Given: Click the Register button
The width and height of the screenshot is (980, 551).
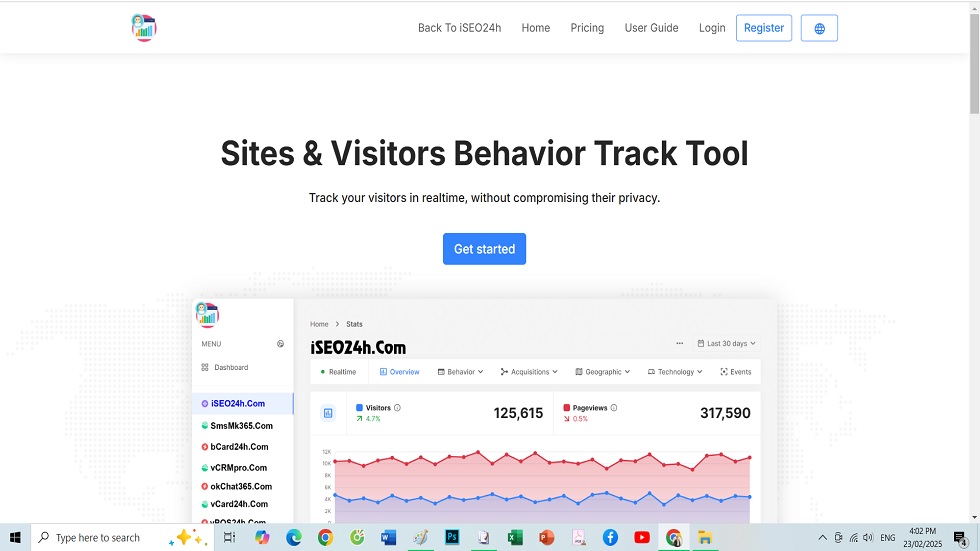Looking at the screenshot, I should pos(763,28).
